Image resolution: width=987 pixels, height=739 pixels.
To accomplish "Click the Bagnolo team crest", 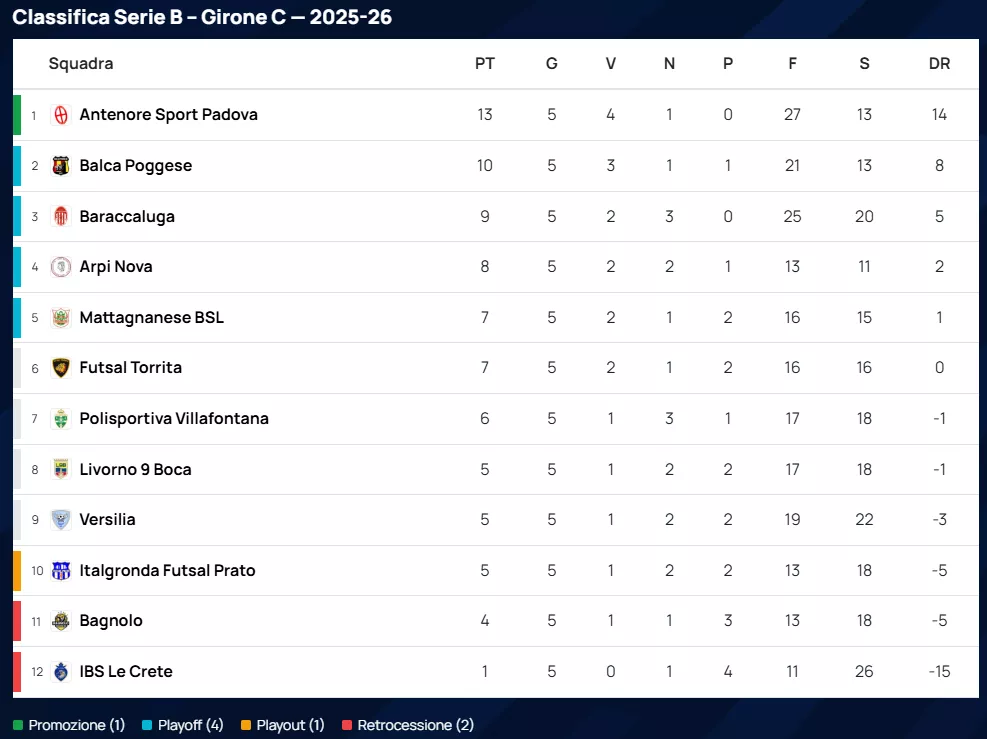I will (61, 621).
